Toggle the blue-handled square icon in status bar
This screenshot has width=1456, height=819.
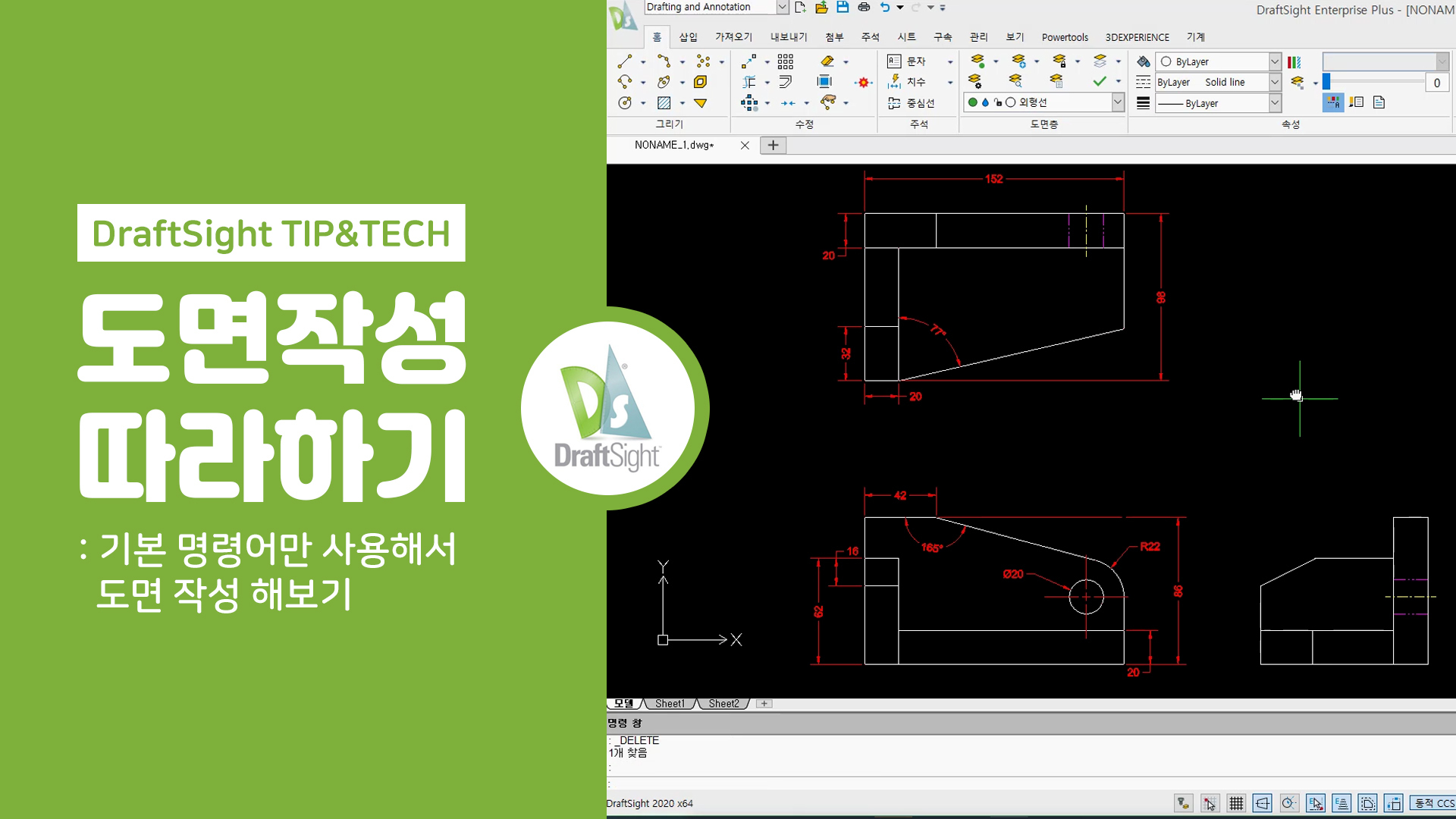click(x=1394, y=803)
